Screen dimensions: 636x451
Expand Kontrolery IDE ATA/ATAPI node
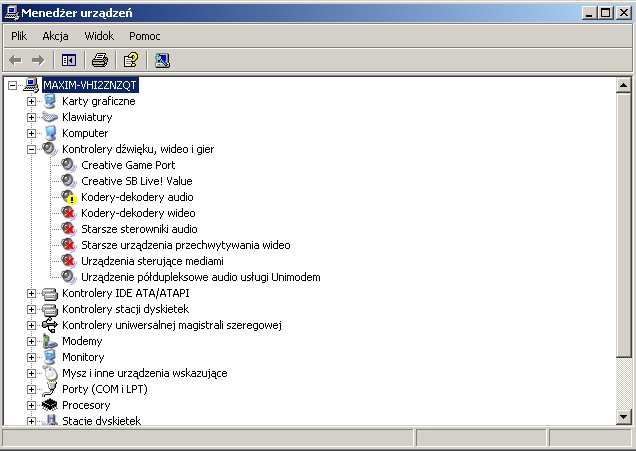(31, 293)
